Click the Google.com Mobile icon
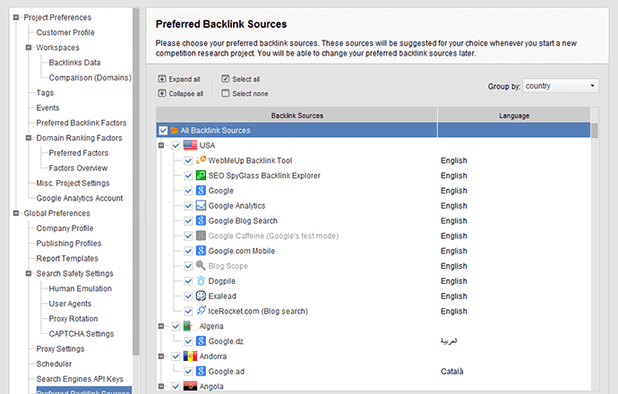Image resolution: width=618 pixels, height=394 pixels. coord(201,251)
